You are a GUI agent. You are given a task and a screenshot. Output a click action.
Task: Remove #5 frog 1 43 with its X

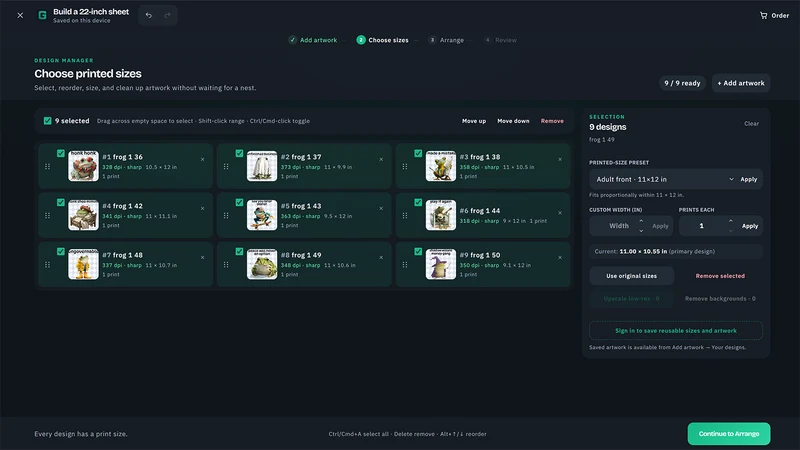pos(381,208)
